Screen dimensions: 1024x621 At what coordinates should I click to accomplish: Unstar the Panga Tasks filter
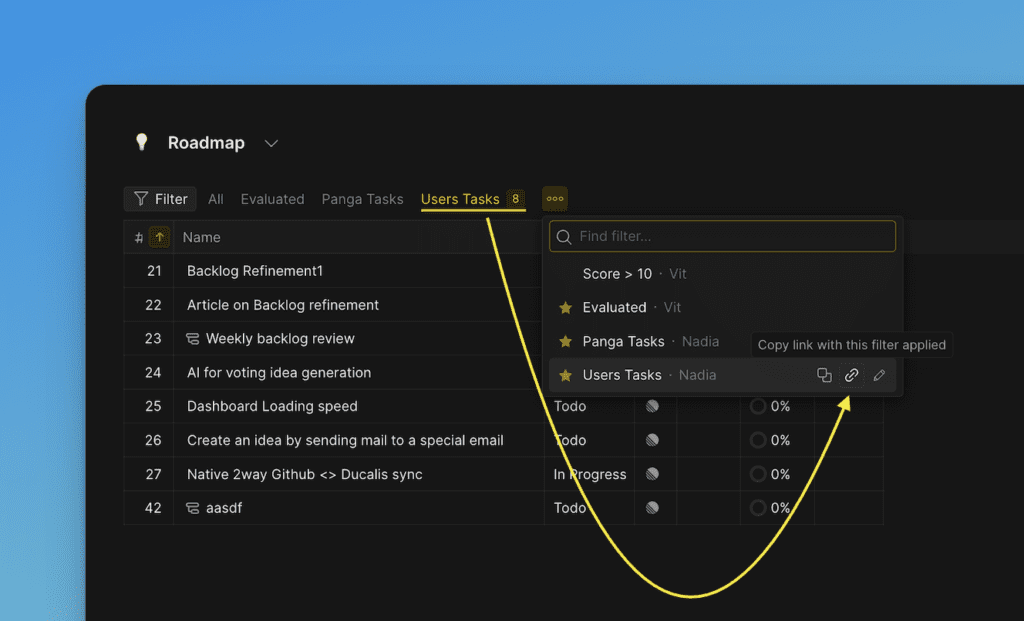(x=565, y=341)
